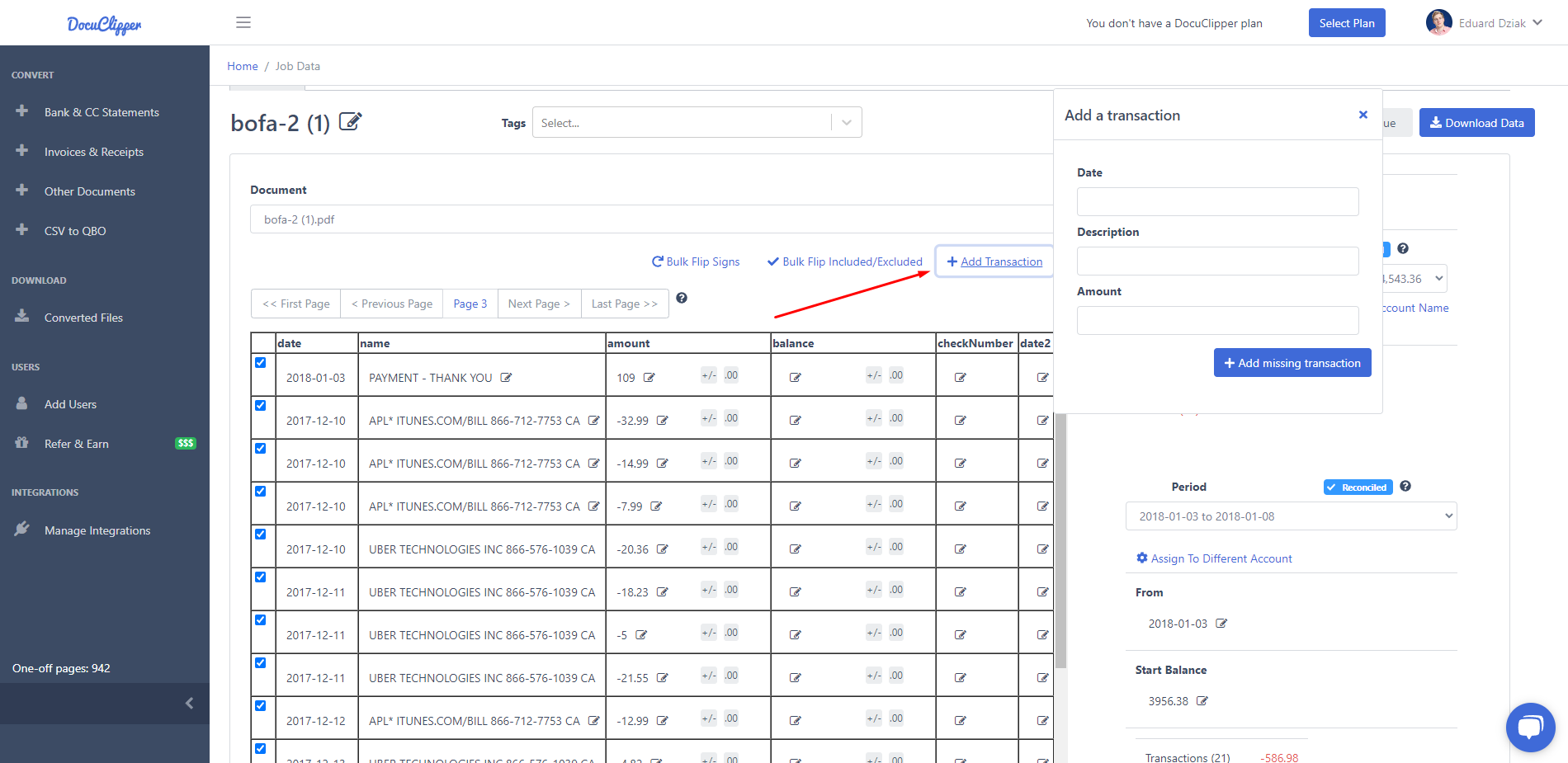Close the Add a transaction panel
Viewport: 1568px width, 763px height.
[1363, 115]
